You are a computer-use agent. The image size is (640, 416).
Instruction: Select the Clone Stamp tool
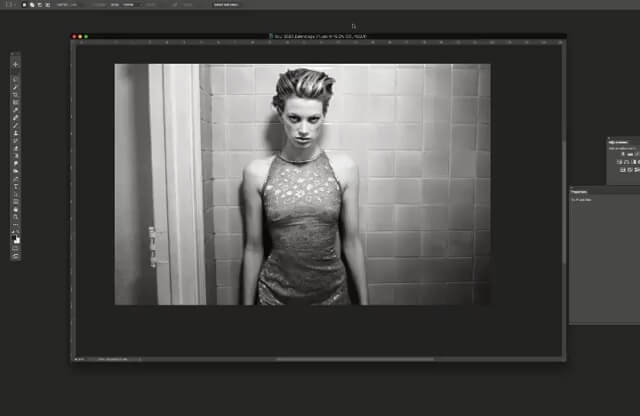point(16,133)
